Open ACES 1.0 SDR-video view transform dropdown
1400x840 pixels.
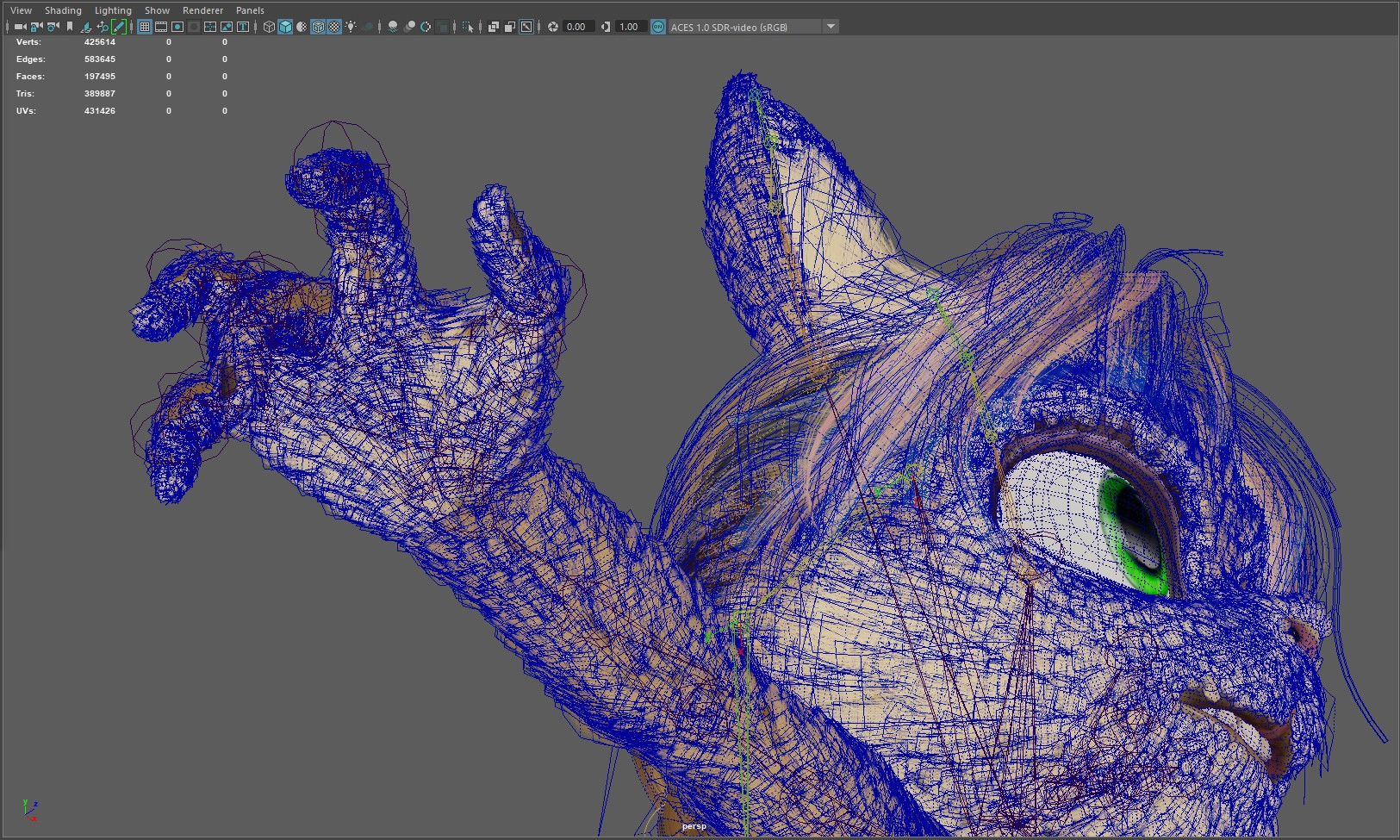click(x=831, y=27)
